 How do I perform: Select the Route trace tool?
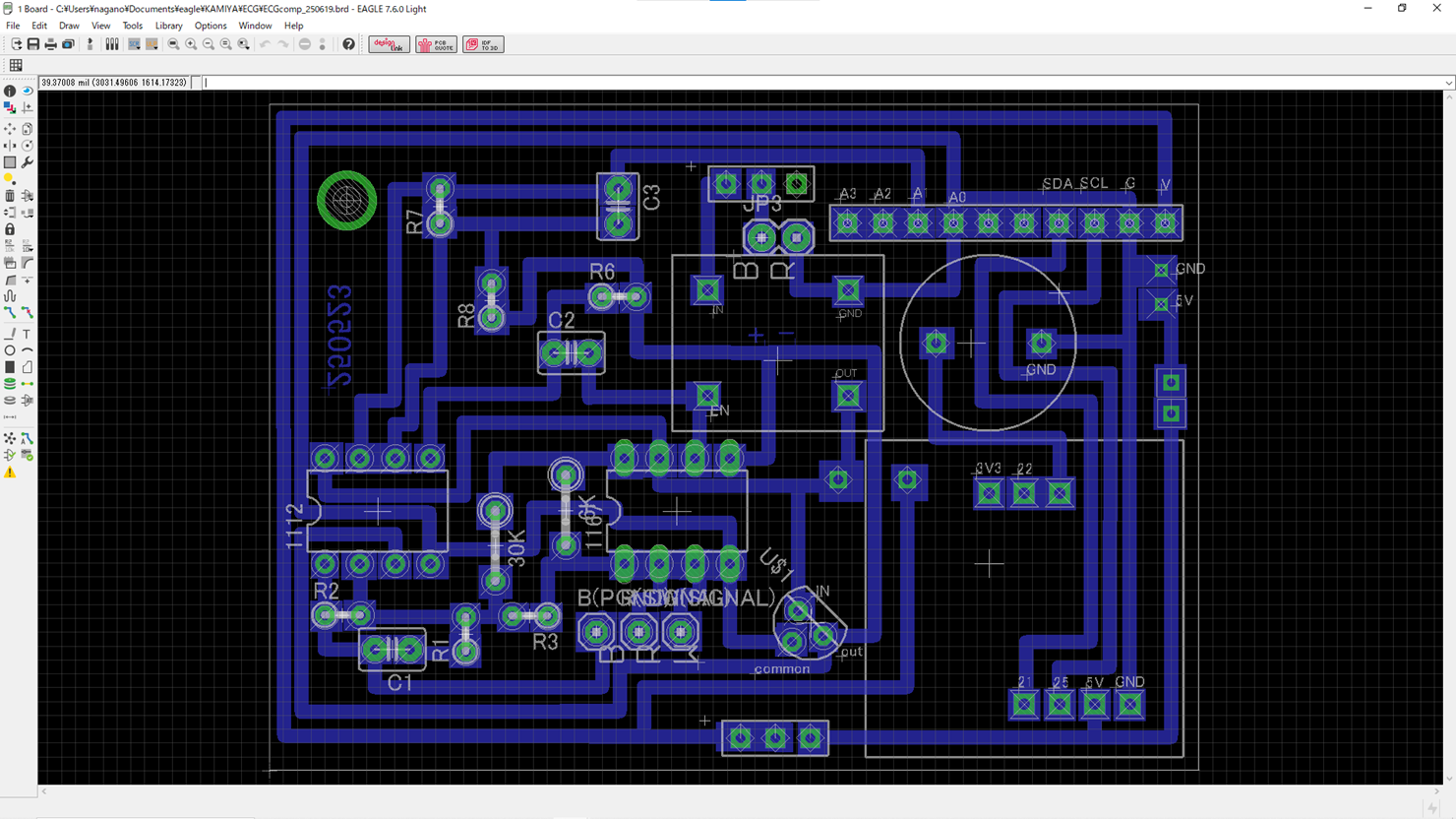click(10, 313)
